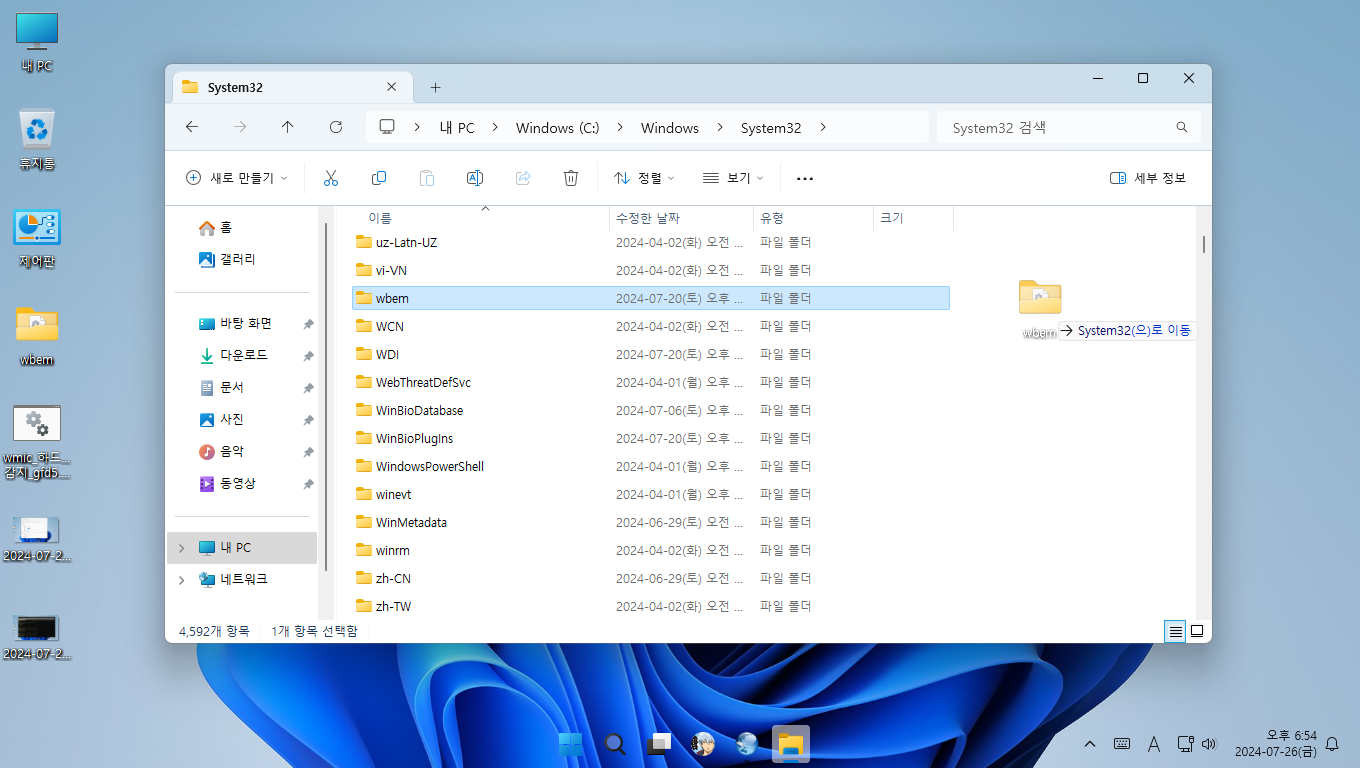Screen dimensions: 1360x768
Task: Select the System32 tab
Action: pyautogui.click(x=293, y=87)
